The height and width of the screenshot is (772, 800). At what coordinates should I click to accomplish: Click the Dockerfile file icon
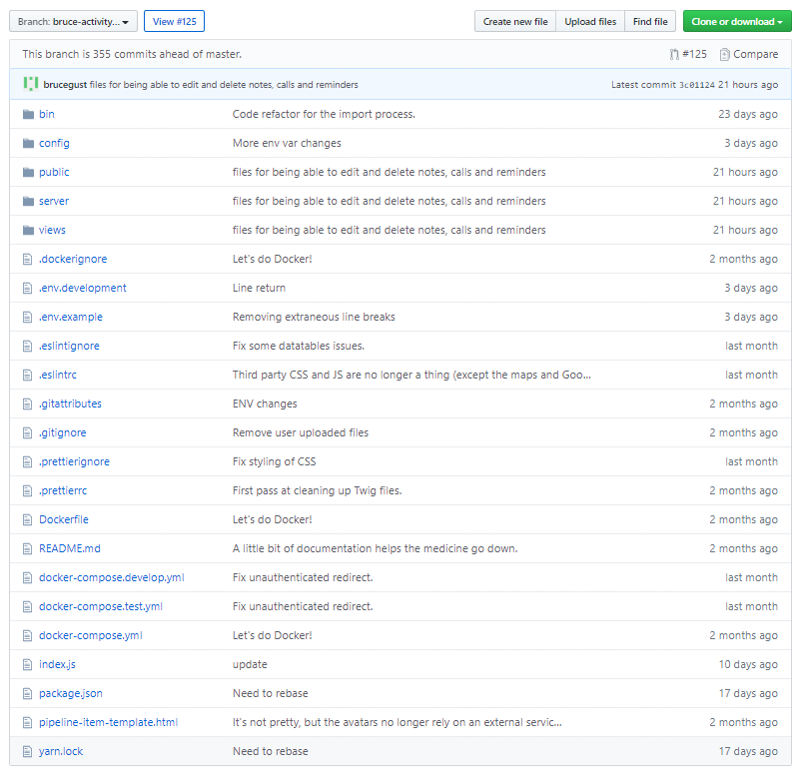coord(28,520)
